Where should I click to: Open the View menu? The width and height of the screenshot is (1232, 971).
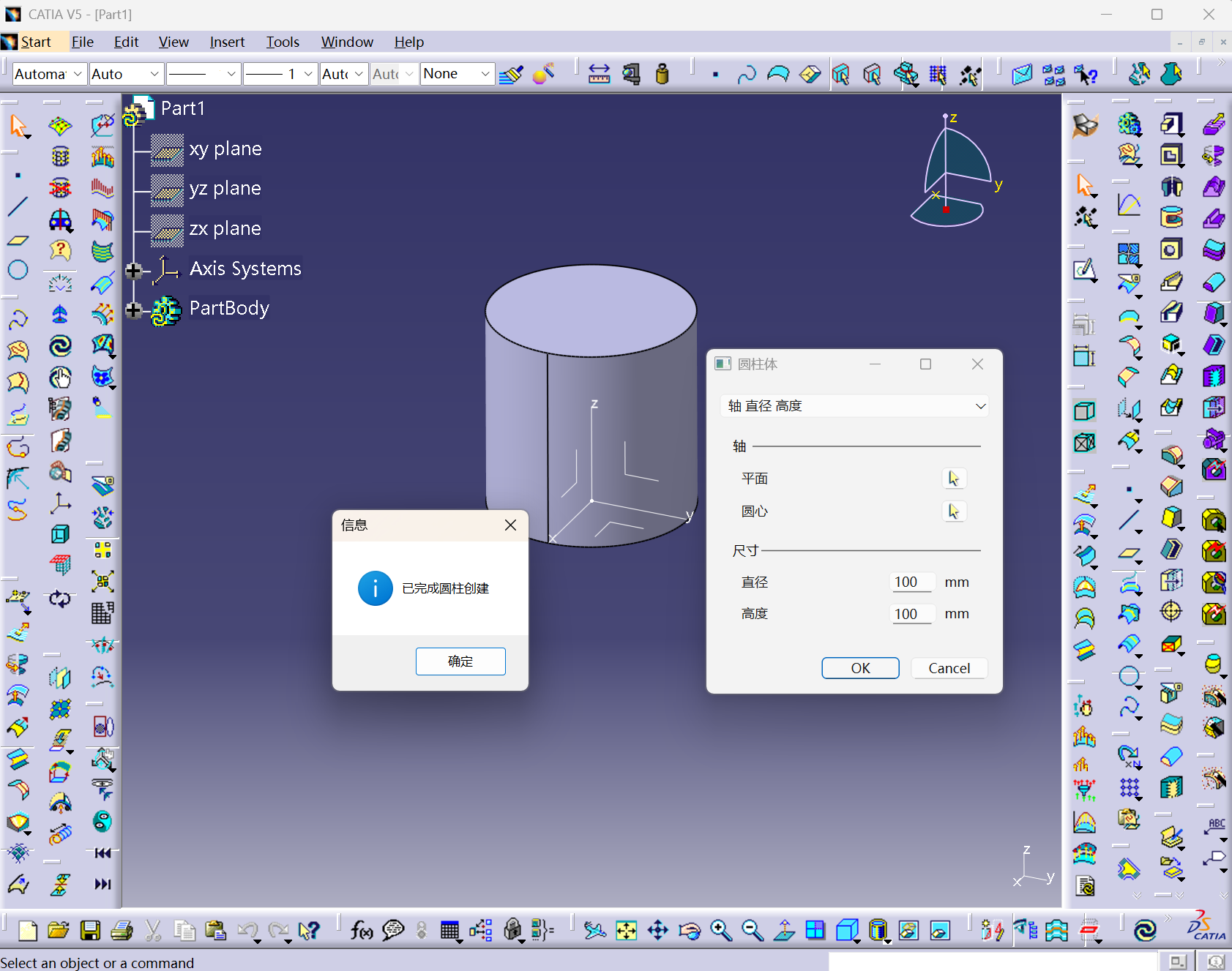(x=173, y=42)
